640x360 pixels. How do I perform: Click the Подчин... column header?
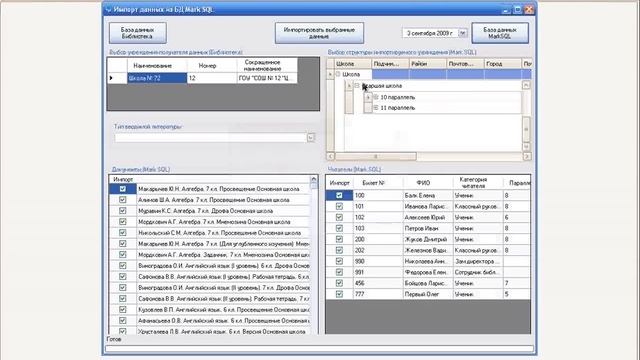391,64
